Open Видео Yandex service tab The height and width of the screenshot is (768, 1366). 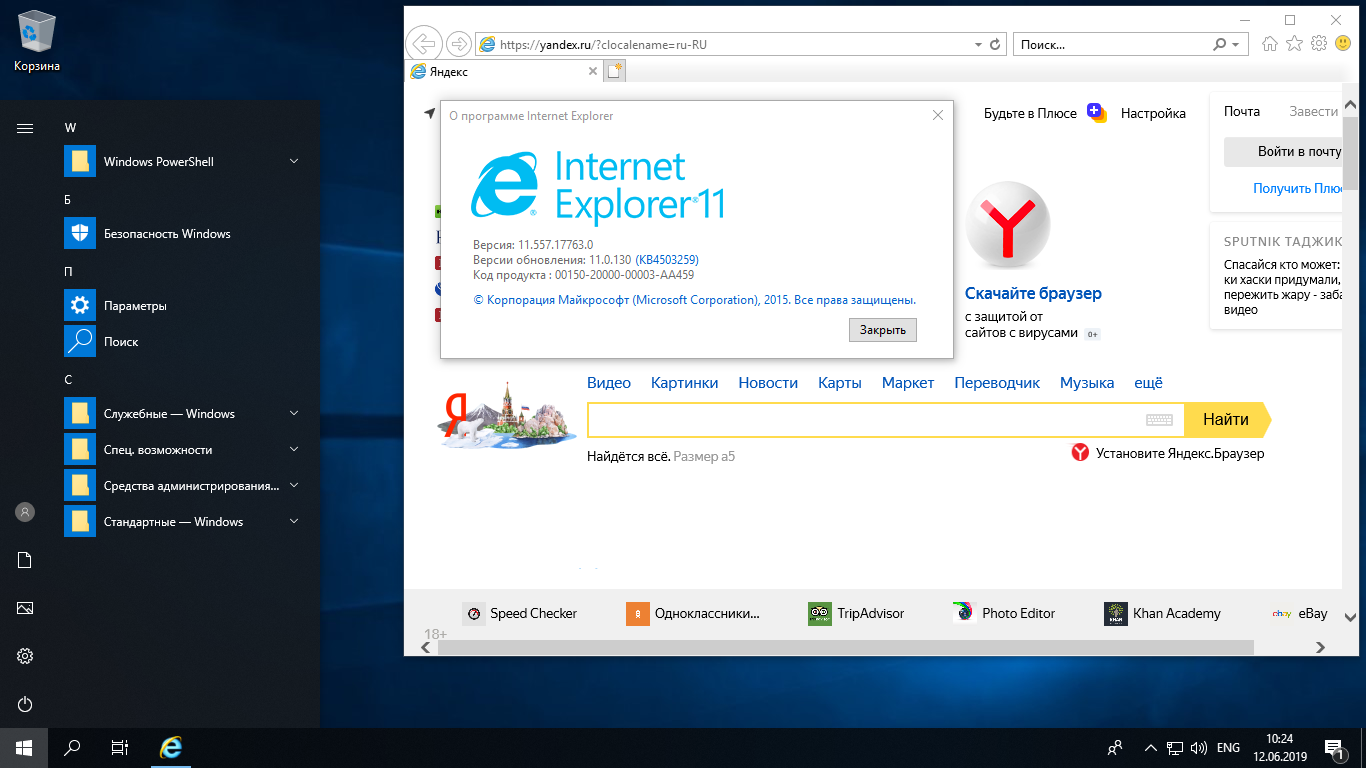609,383
